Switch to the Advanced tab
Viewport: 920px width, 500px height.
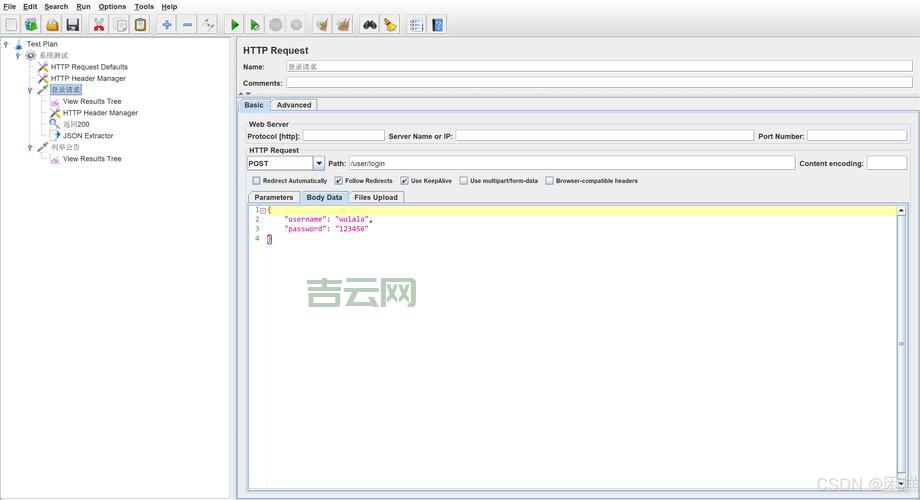click(x=294, y=105)
